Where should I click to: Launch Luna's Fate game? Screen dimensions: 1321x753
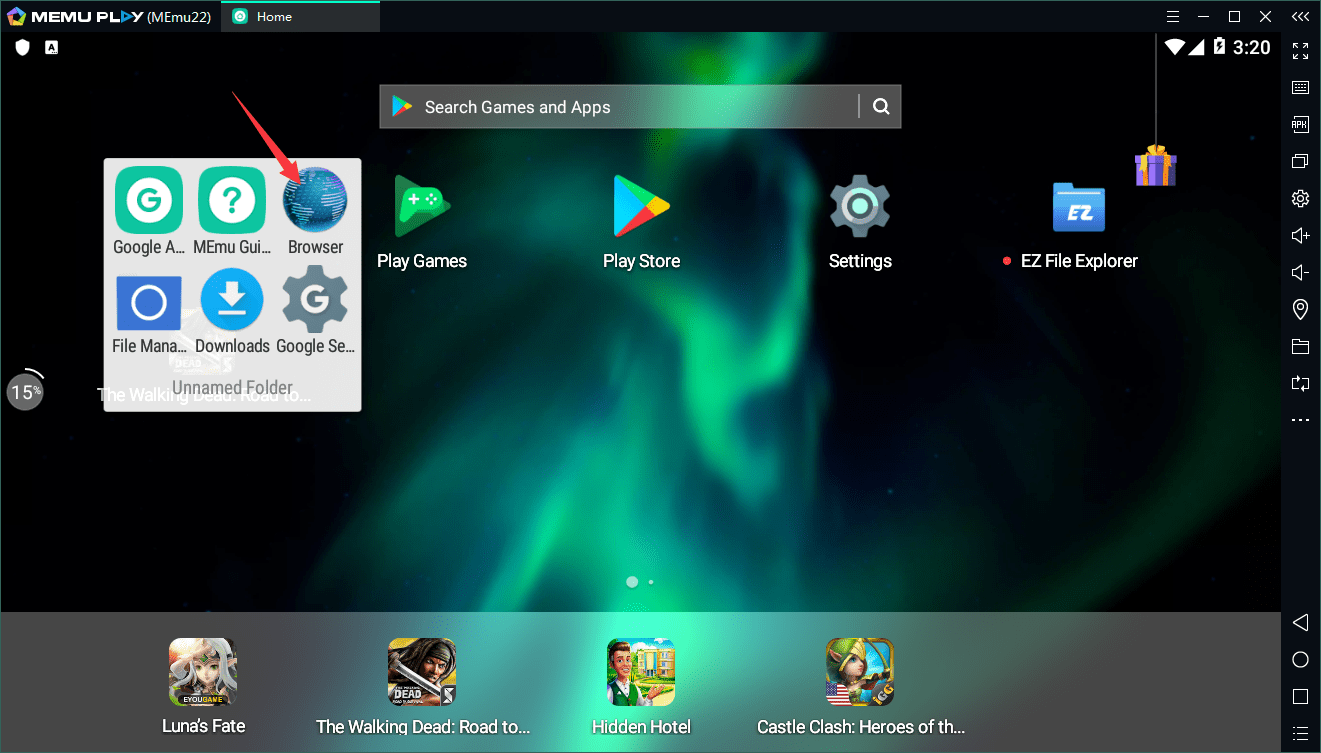[203, 672]
